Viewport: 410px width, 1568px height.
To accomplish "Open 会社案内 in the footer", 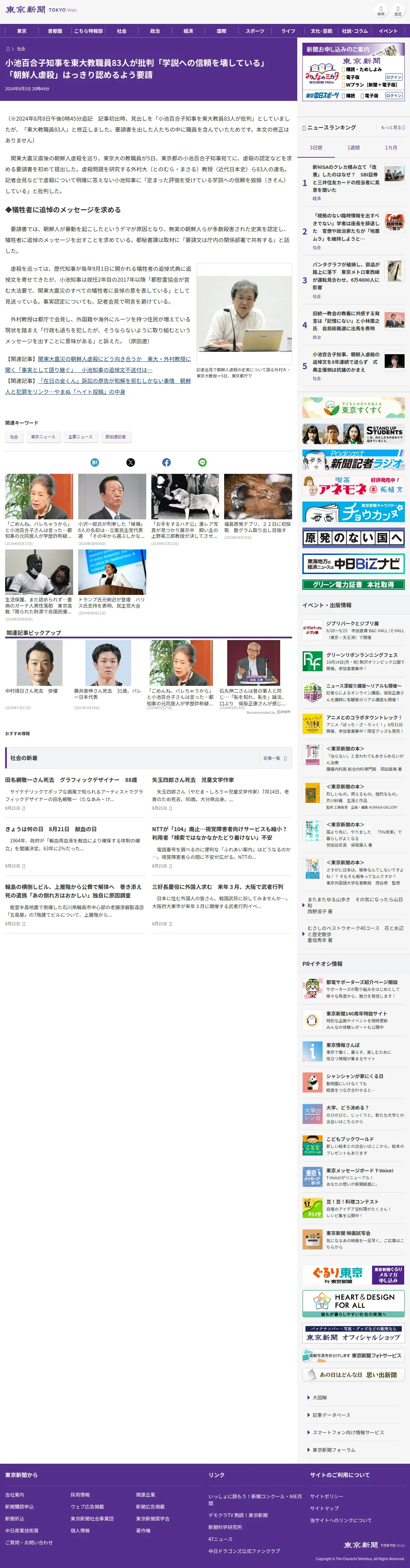I will click(15, 1494).
